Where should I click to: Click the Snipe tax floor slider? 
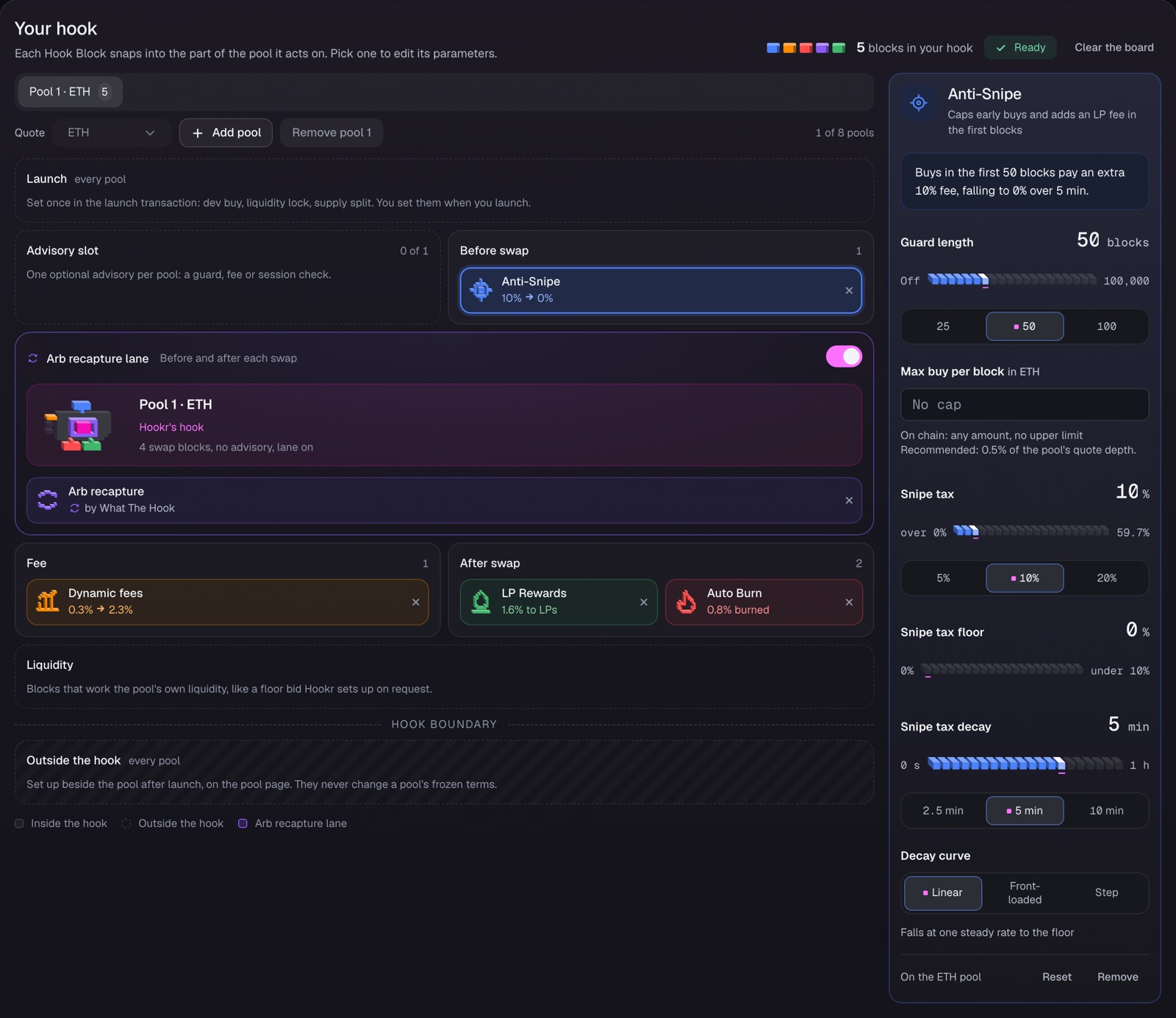(x=1002, y=670)
